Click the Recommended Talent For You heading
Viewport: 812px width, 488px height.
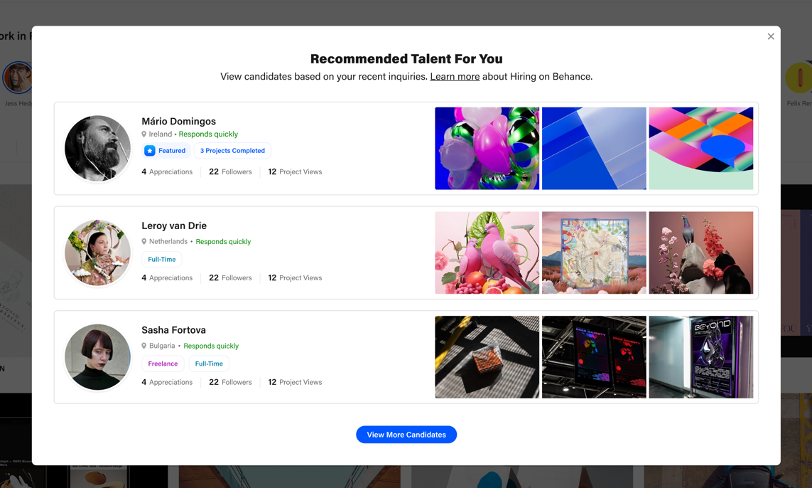click(x=407, y=59)
